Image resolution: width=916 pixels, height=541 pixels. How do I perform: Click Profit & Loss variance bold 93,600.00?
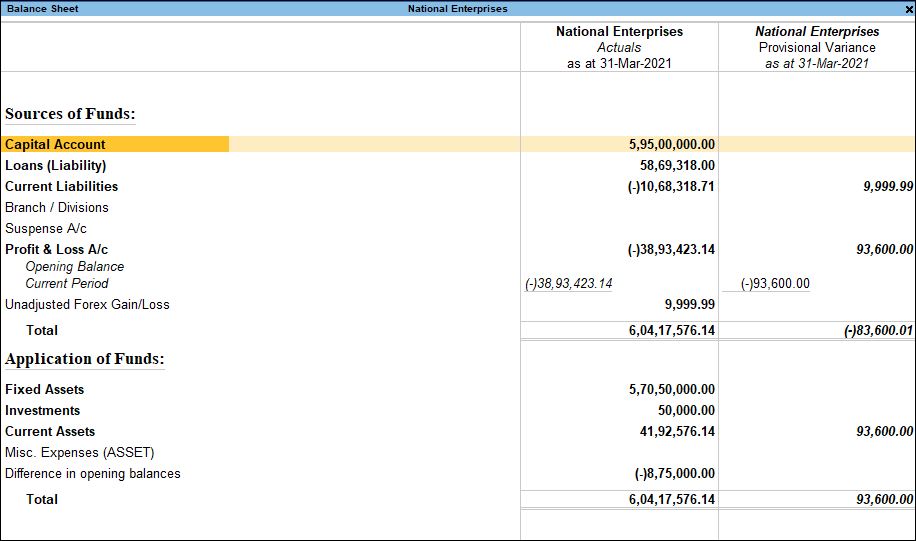click(x=884, y=249)
